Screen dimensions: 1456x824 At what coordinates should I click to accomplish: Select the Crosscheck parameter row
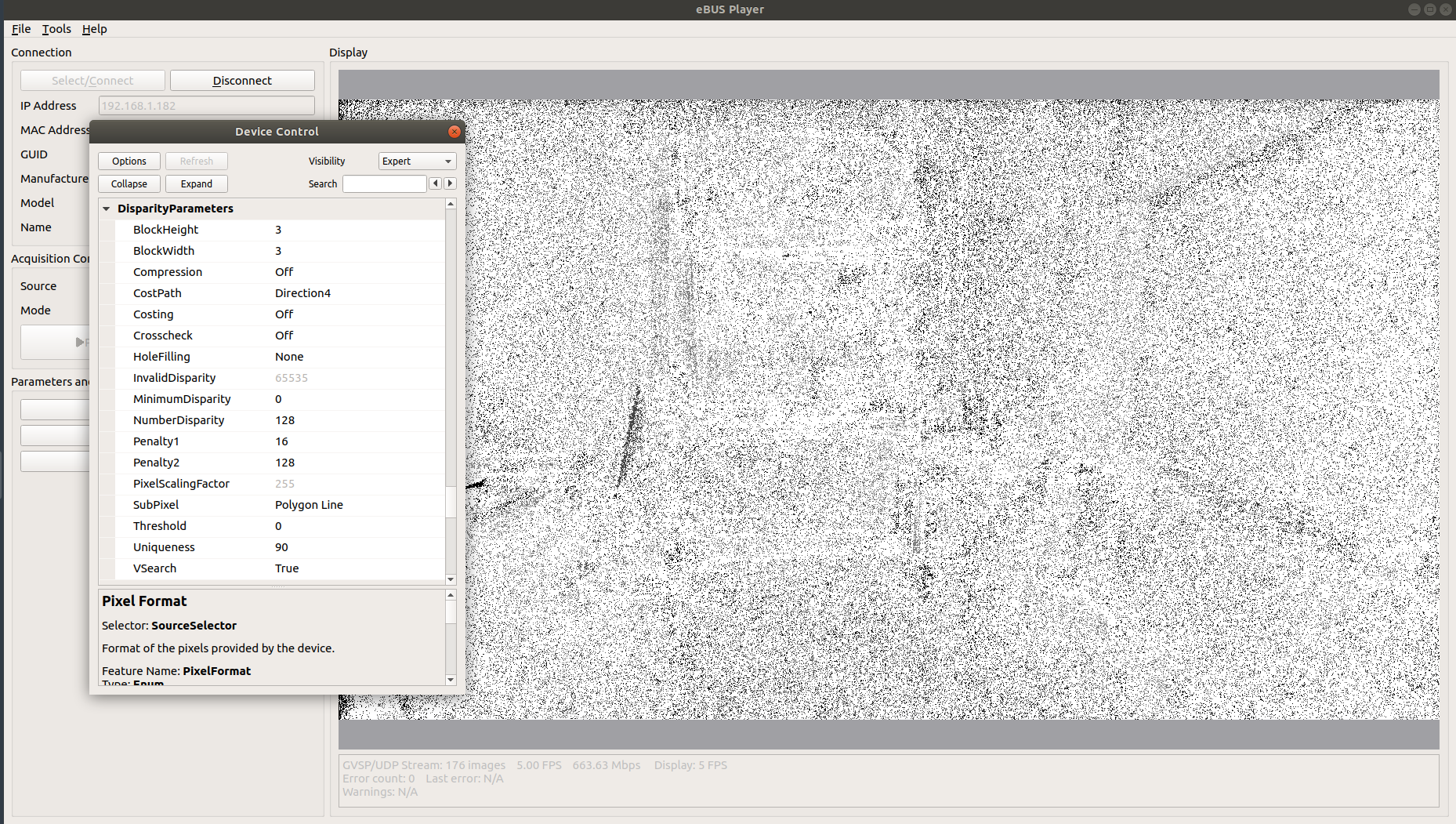[272, 336]
